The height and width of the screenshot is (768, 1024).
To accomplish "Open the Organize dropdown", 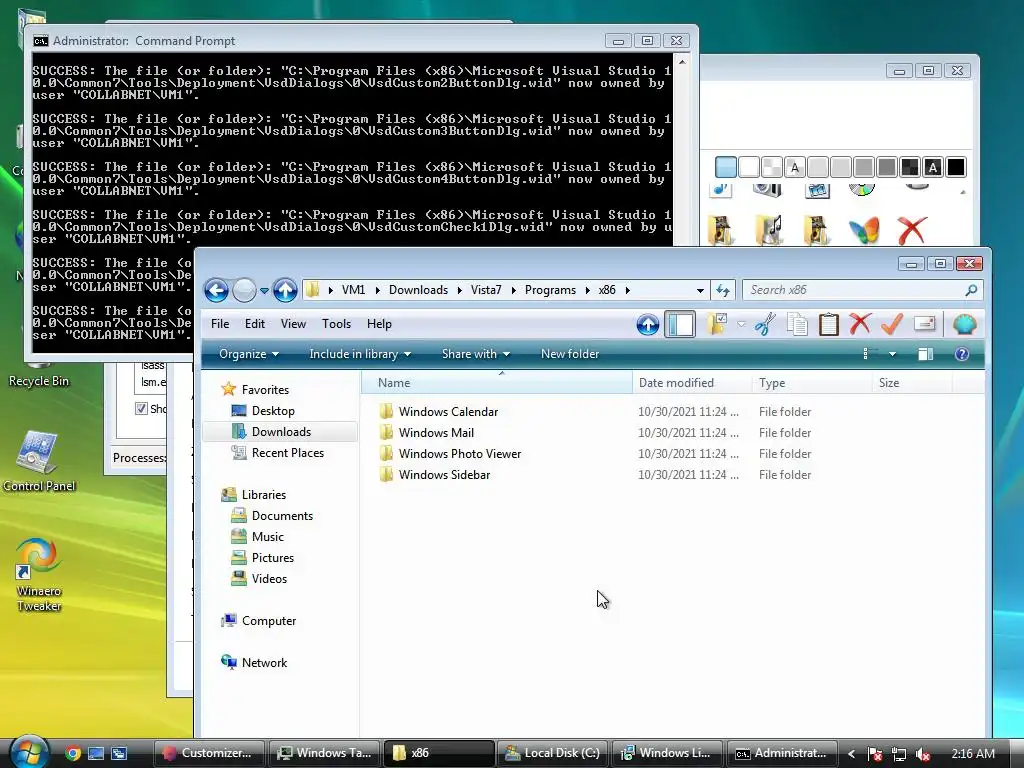I will 249,354.
